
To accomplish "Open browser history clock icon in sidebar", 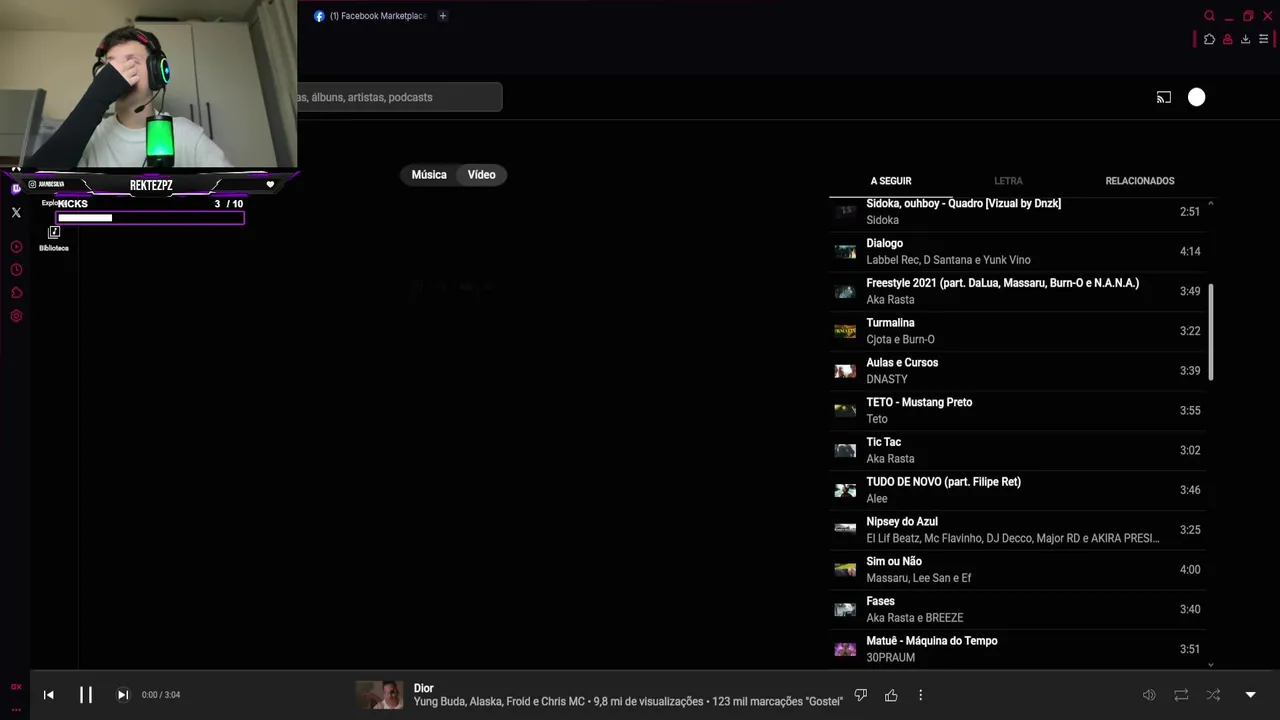I will coord(16,270).
